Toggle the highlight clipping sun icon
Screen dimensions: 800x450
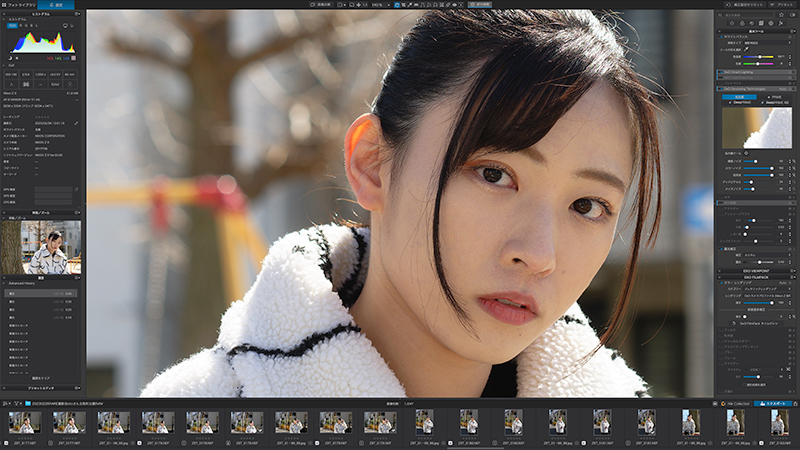17,58
